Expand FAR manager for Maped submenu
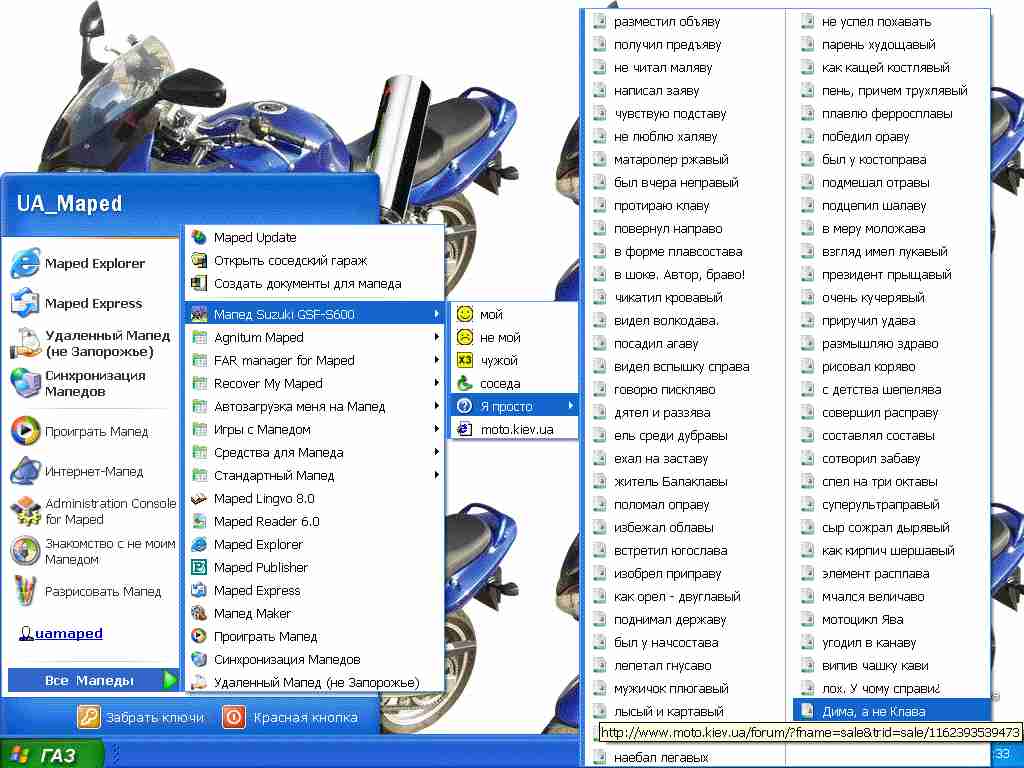Viewport: 1024px width, 768px height. (x=436, y=360)
